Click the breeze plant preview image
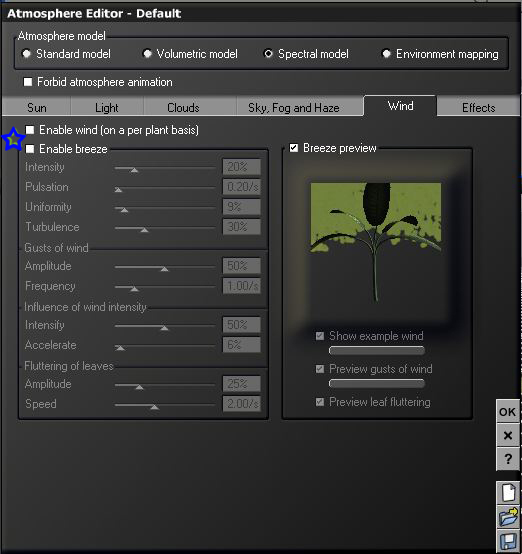This screenshot has height=554, width=522. (x=376, y=243)
